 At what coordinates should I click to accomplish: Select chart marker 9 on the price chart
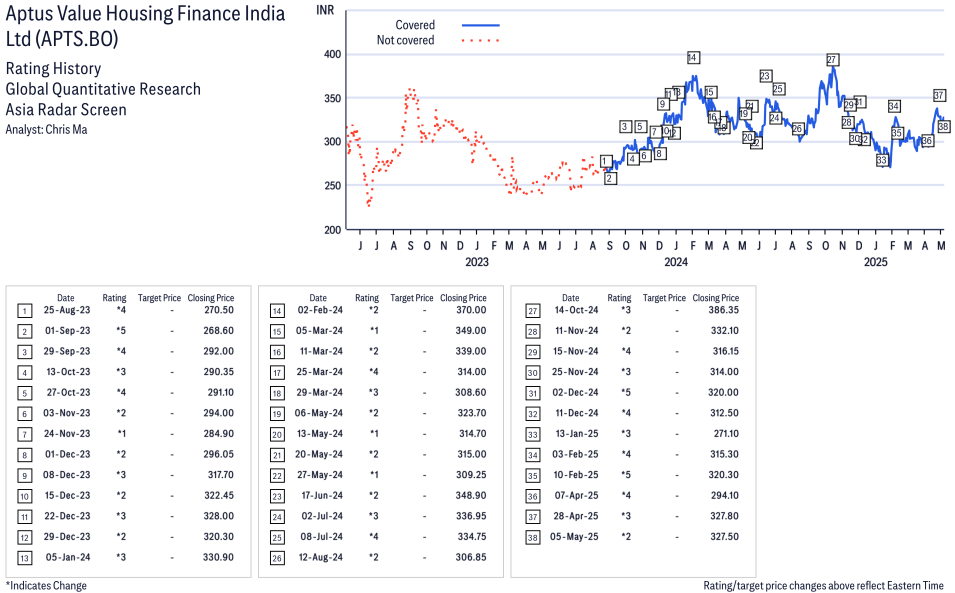[663, 104]
